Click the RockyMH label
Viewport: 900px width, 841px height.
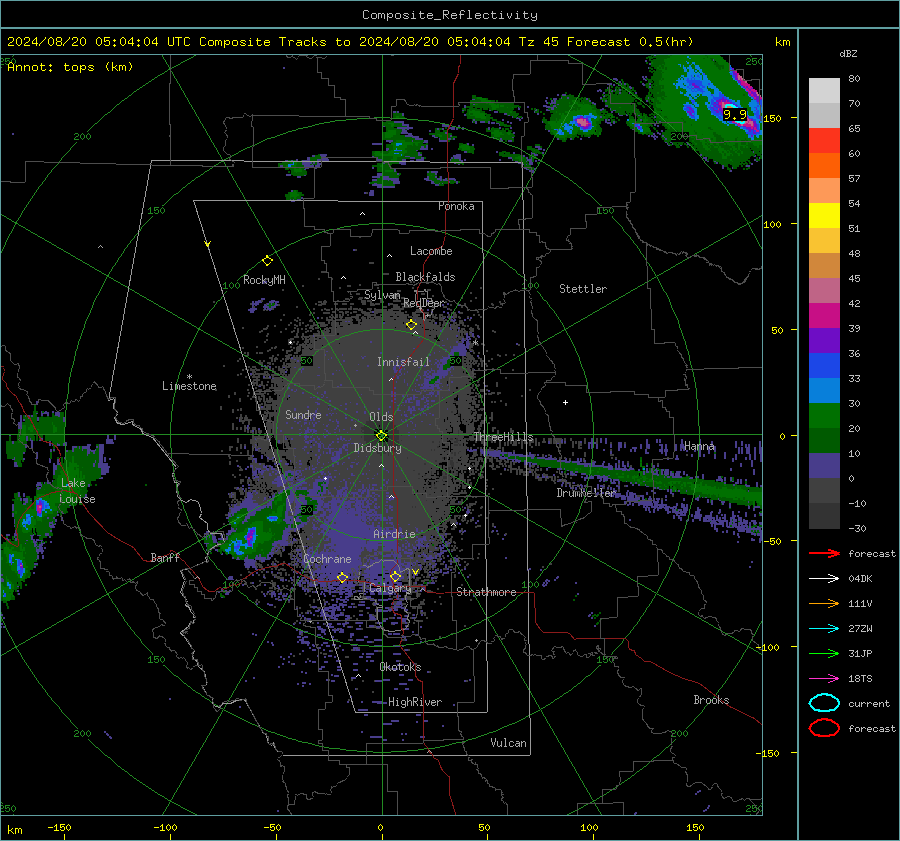264,280
